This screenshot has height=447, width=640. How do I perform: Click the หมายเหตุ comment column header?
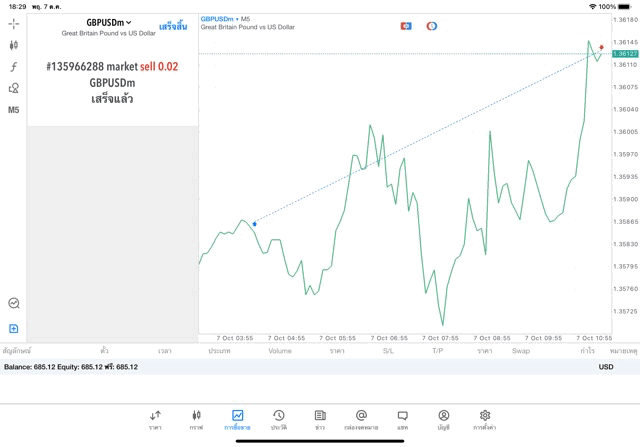(624, 351)
